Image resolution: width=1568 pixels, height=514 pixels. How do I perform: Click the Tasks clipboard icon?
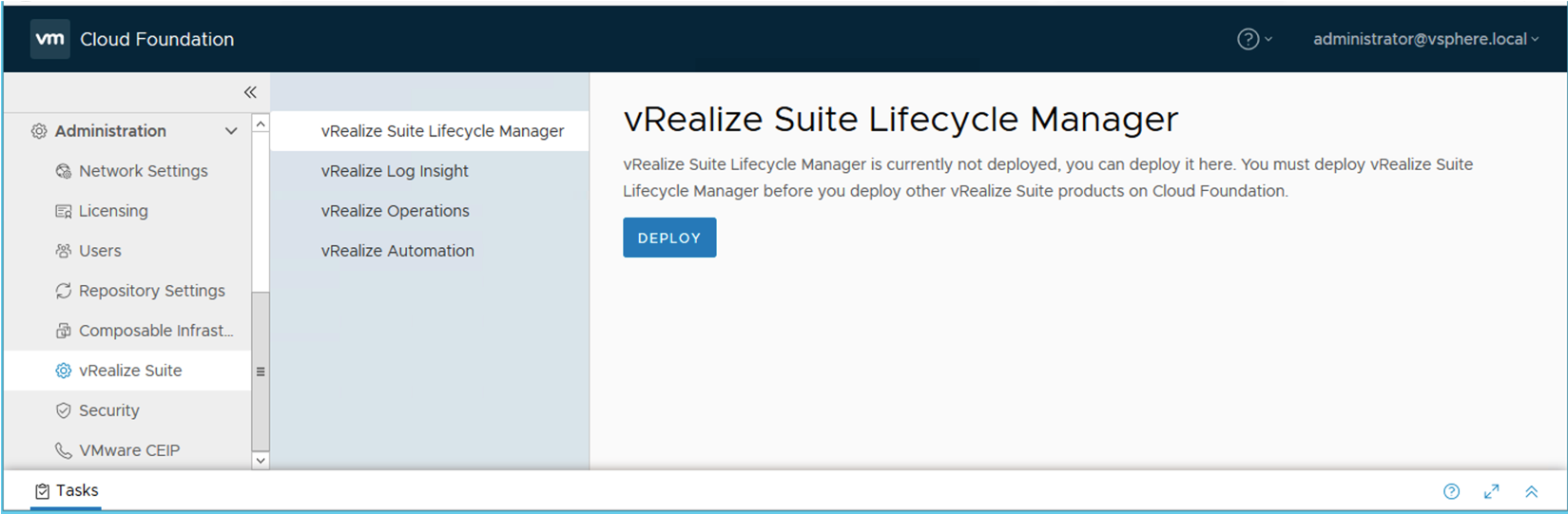click(42, 491)
